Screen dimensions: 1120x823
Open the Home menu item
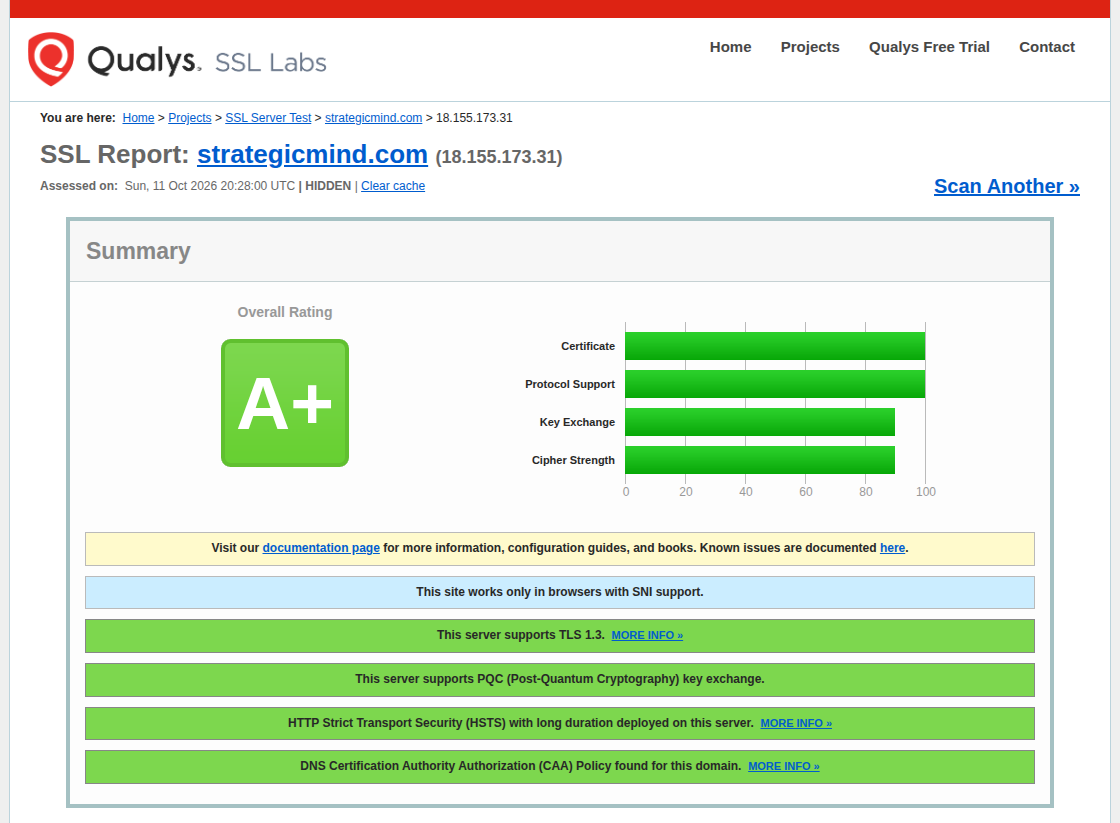point(730,47)
